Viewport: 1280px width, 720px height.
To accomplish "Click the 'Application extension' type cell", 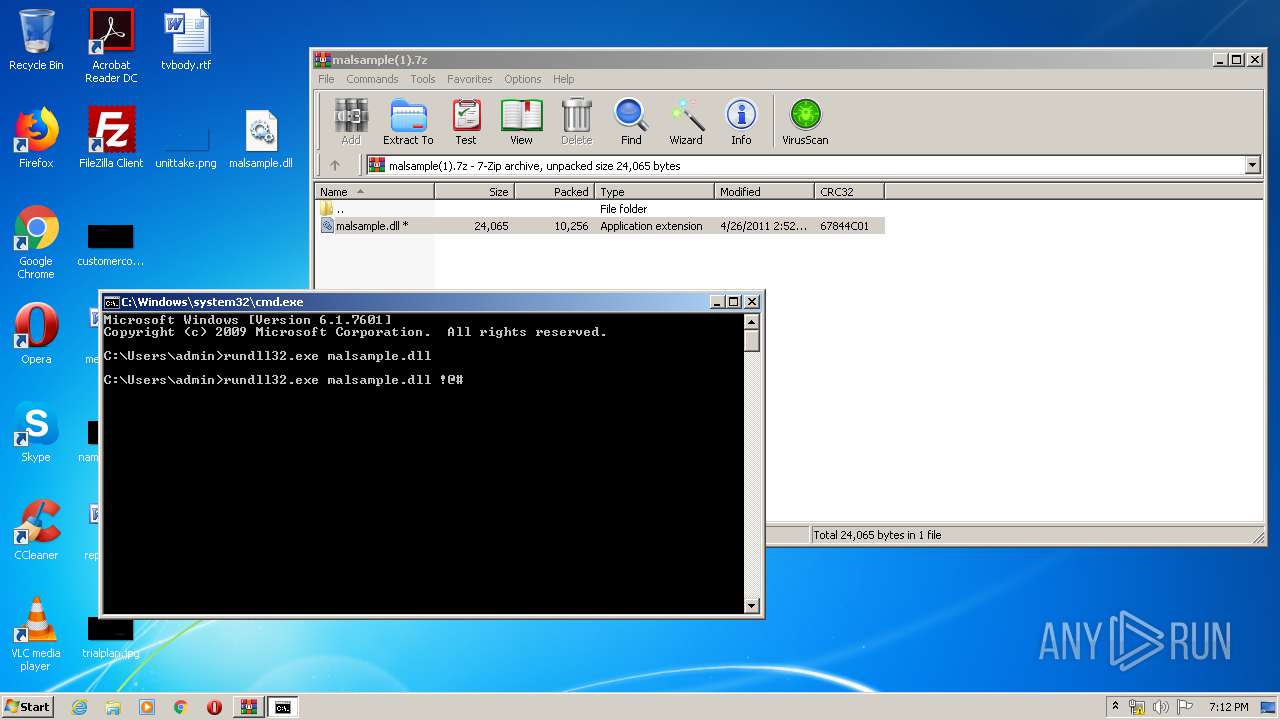I will [651, 226].
